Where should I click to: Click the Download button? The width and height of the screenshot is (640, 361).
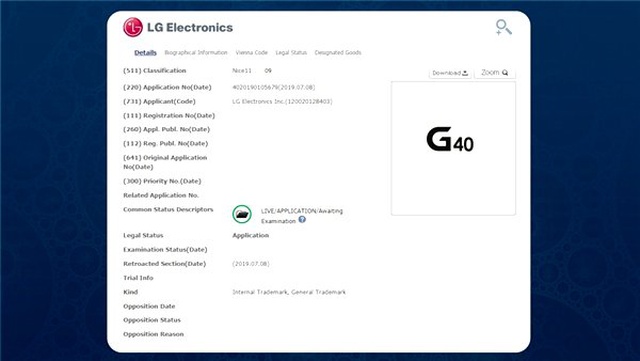coord(450,73)
